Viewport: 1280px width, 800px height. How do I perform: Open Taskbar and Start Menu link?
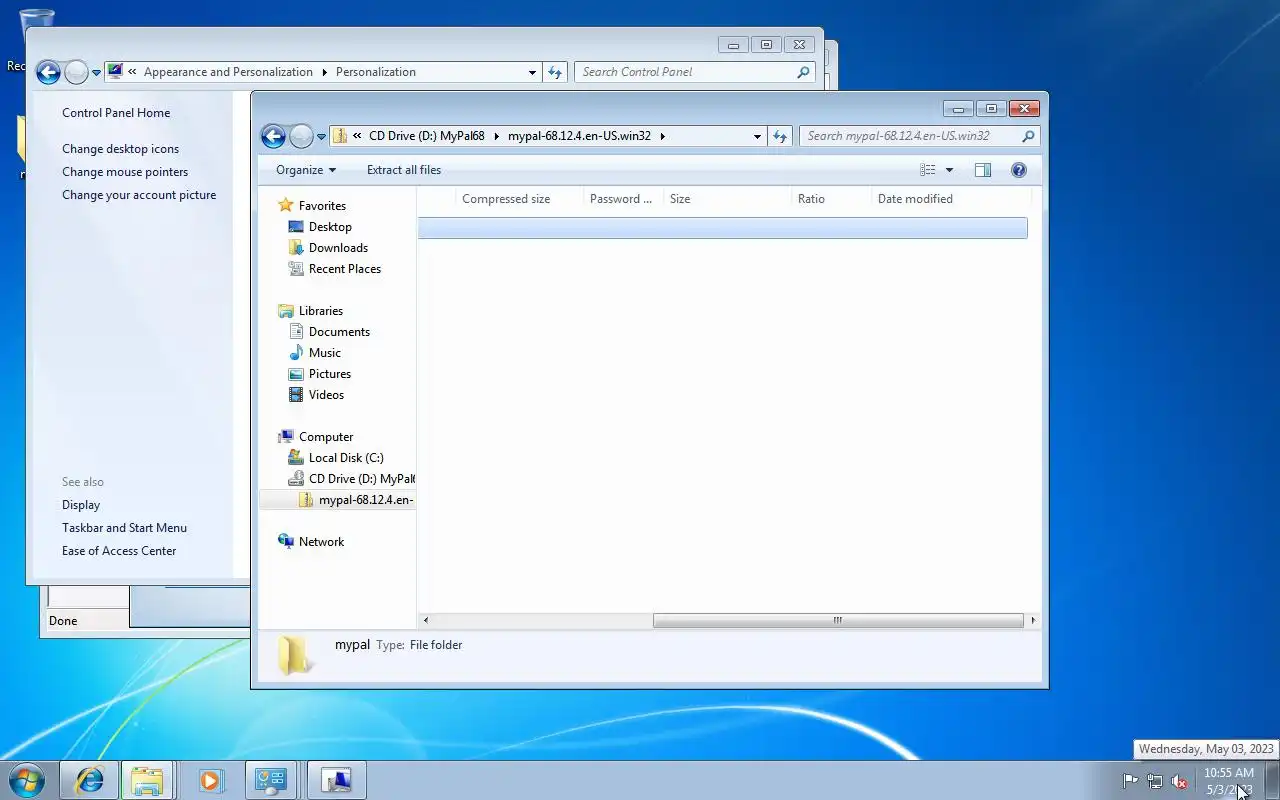click(124, 528)
